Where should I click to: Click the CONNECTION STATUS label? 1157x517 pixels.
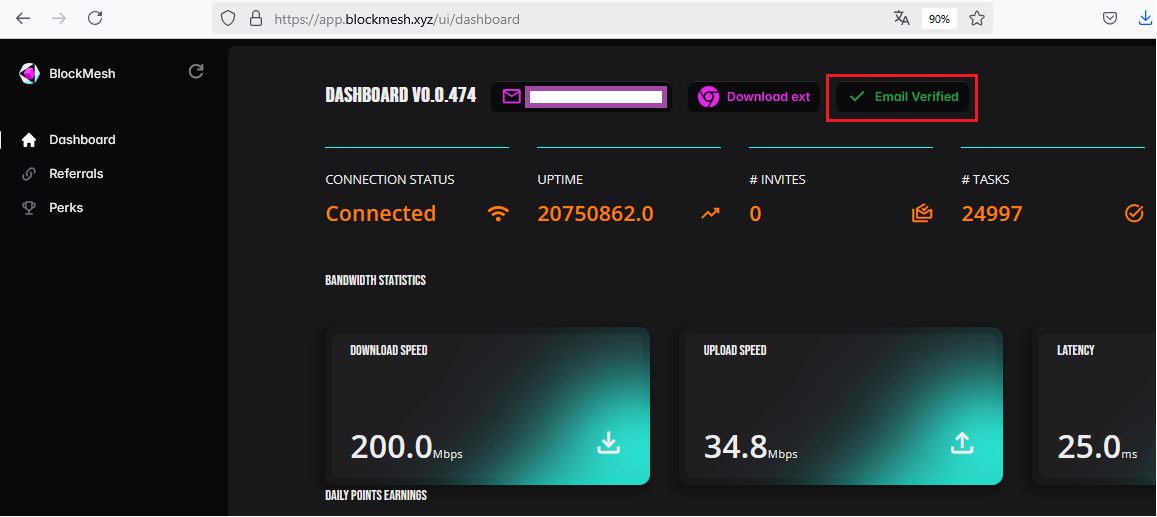[x=390, y=179]
